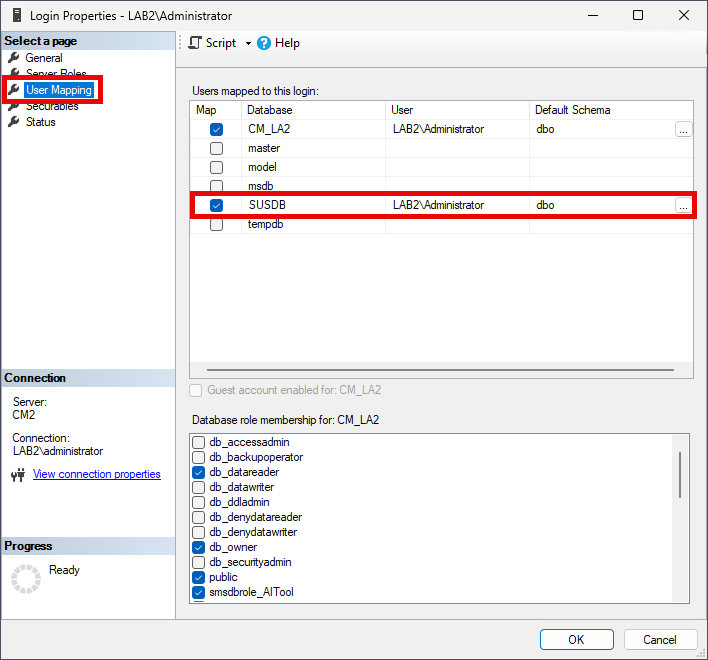Open schema ellipsis button for SUSDB row

(683, 205)
